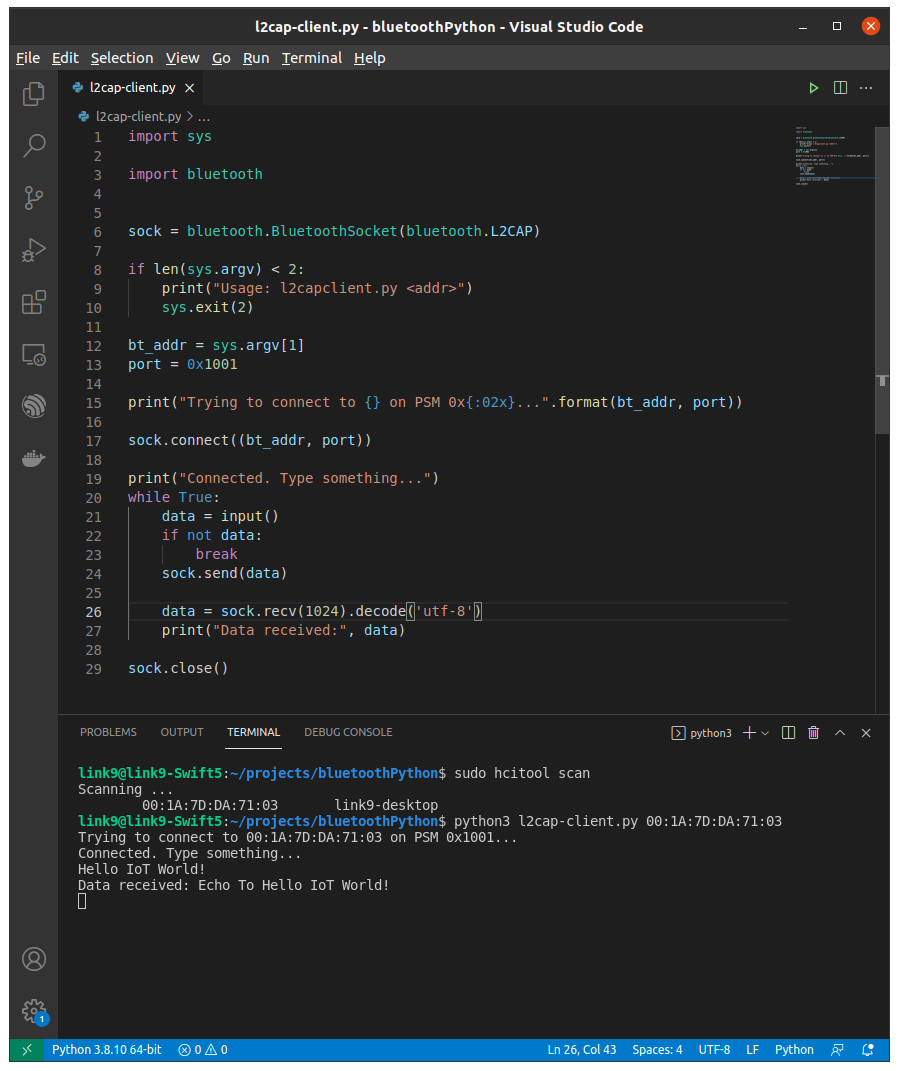Switch to the Debug Console tab
This screenshot has width=899, height=1071.
pos(348,732)
